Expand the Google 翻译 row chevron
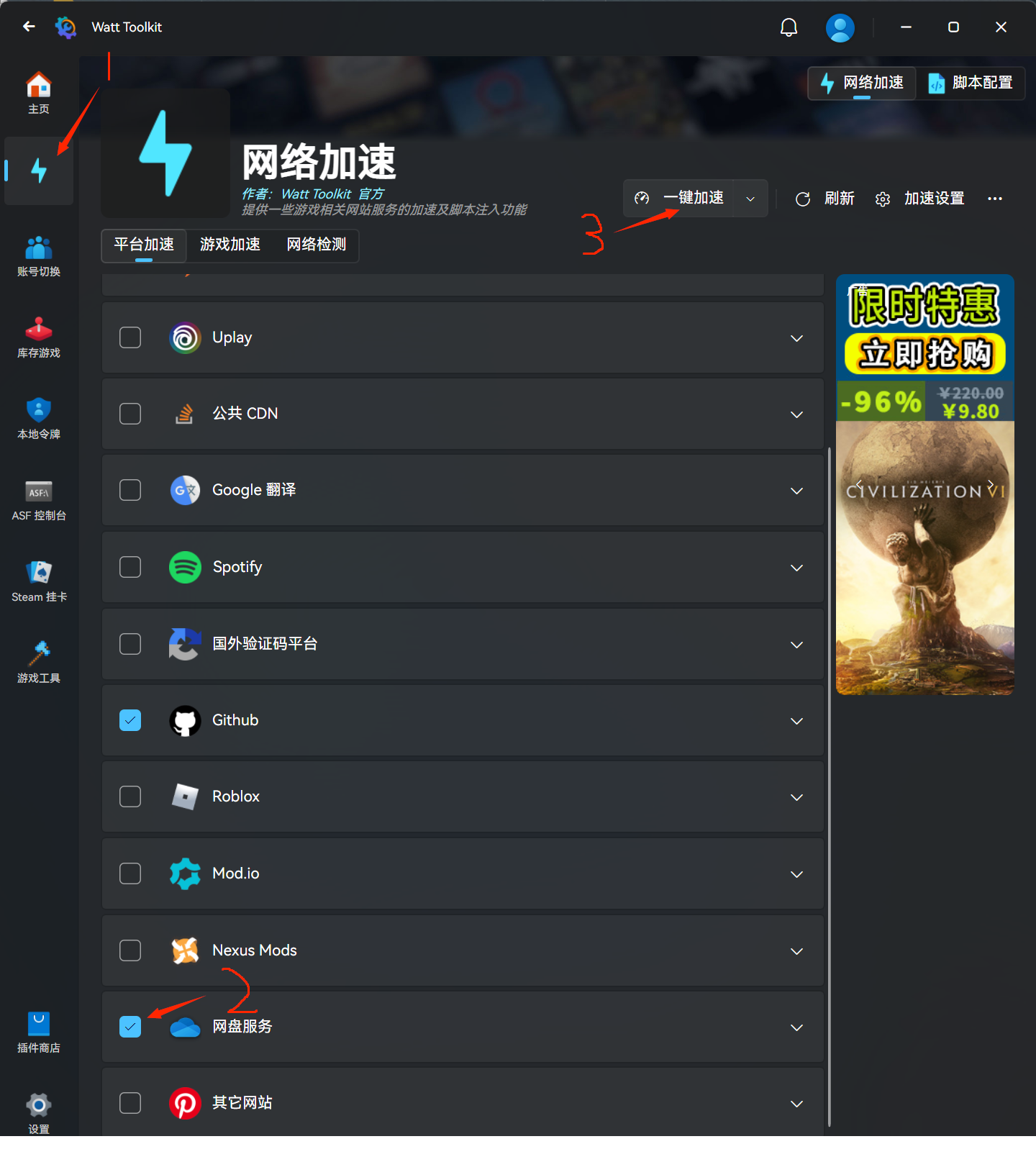The height and width of the screenshot is (1162, 1036). [796, 491]
